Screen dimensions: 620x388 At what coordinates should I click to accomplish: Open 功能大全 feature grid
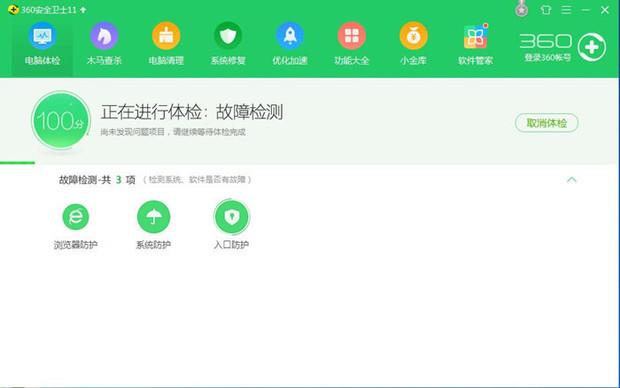tap(352, 44)
